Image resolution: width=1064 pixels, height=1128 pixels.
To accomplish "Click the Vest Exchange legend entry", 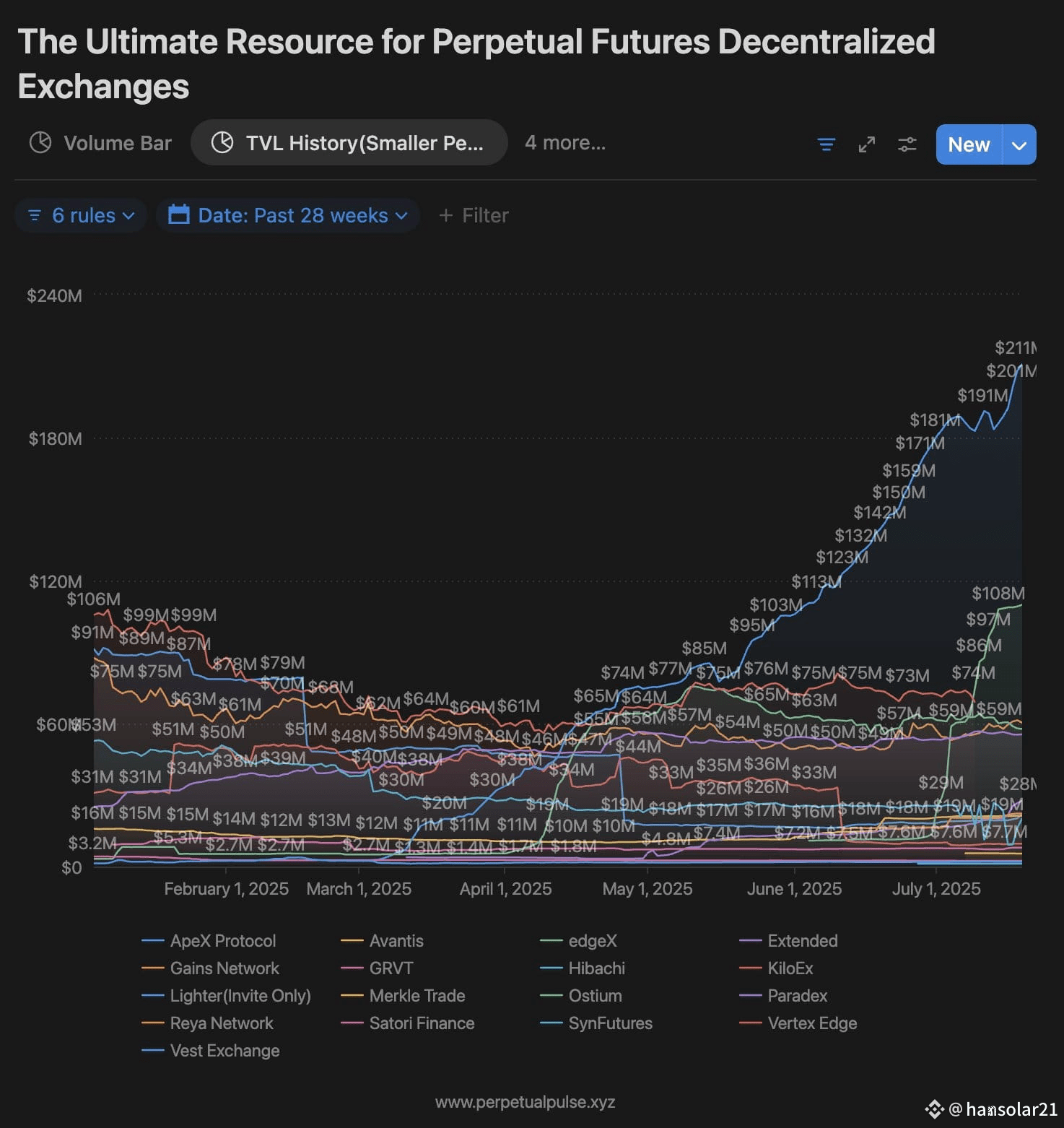I will tap(211, 1051).
